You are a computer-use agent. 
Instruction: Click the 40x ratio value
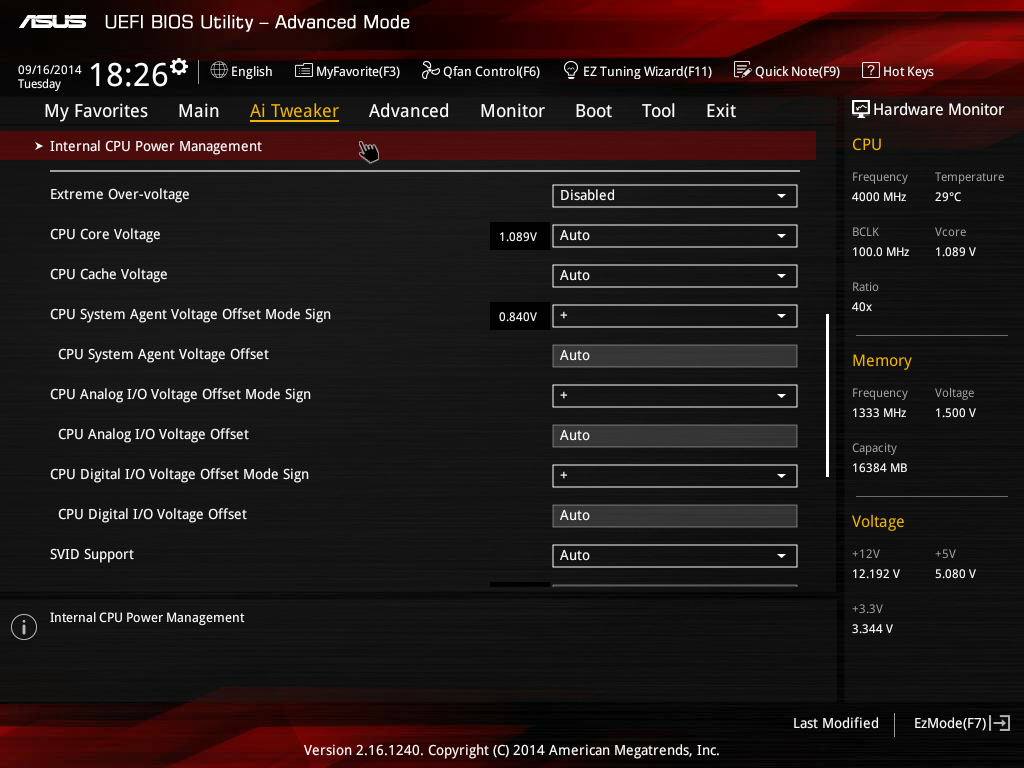[x=861, y=306]
